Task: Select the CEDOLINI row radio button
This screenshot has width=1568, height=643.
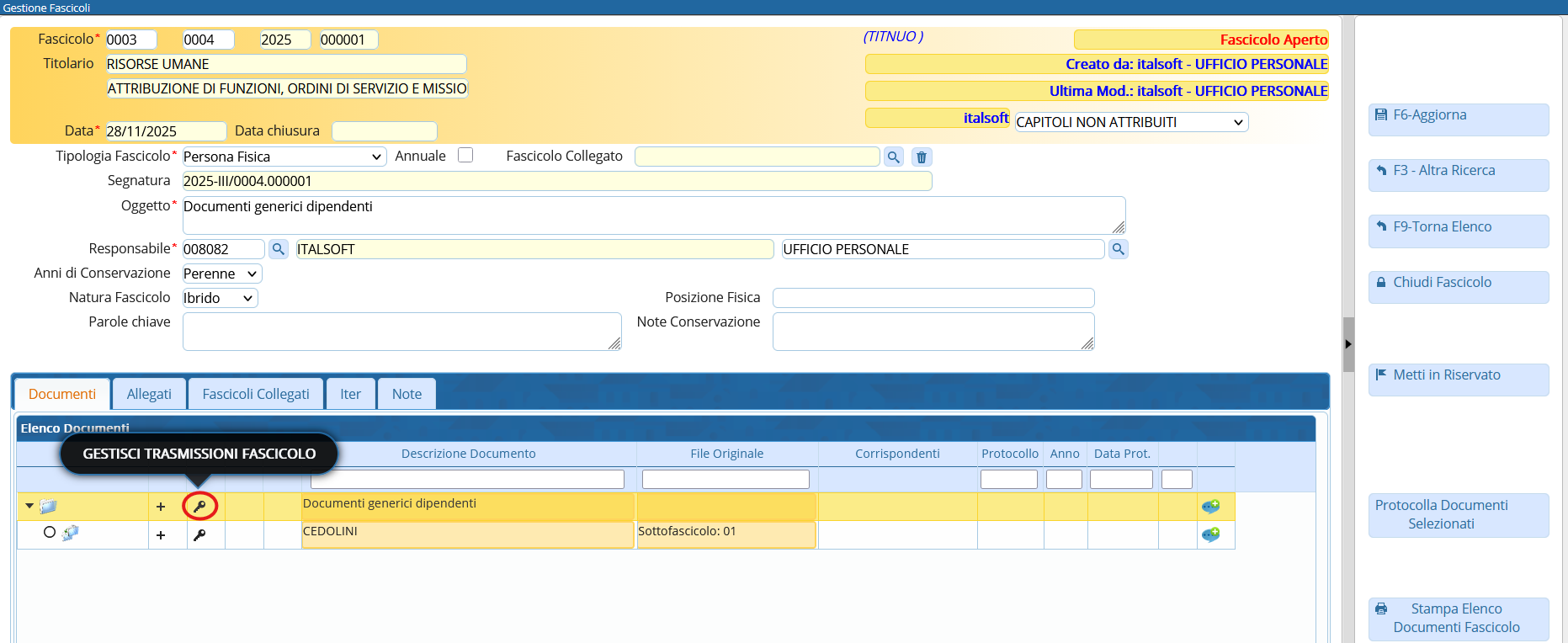Action: click(50, 532)
